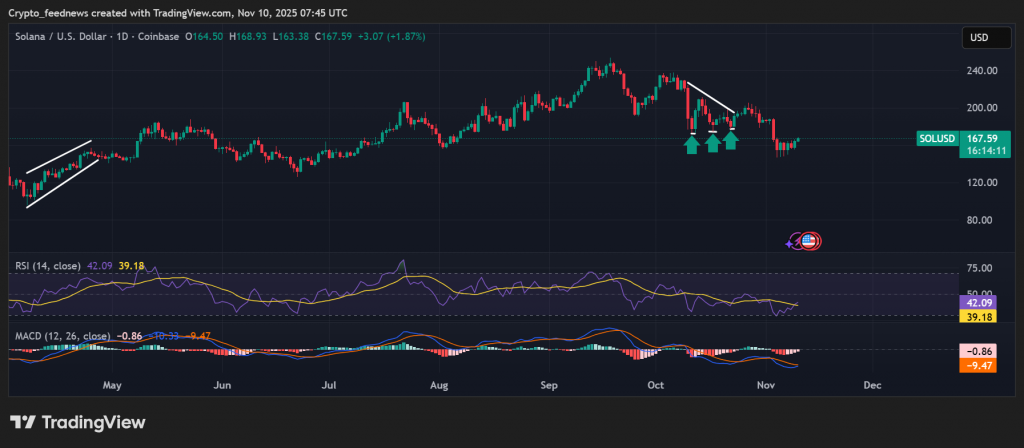Click the Nov label on time axis
The width and height of the screenshot is (1024, 448).
pos(765,385)
